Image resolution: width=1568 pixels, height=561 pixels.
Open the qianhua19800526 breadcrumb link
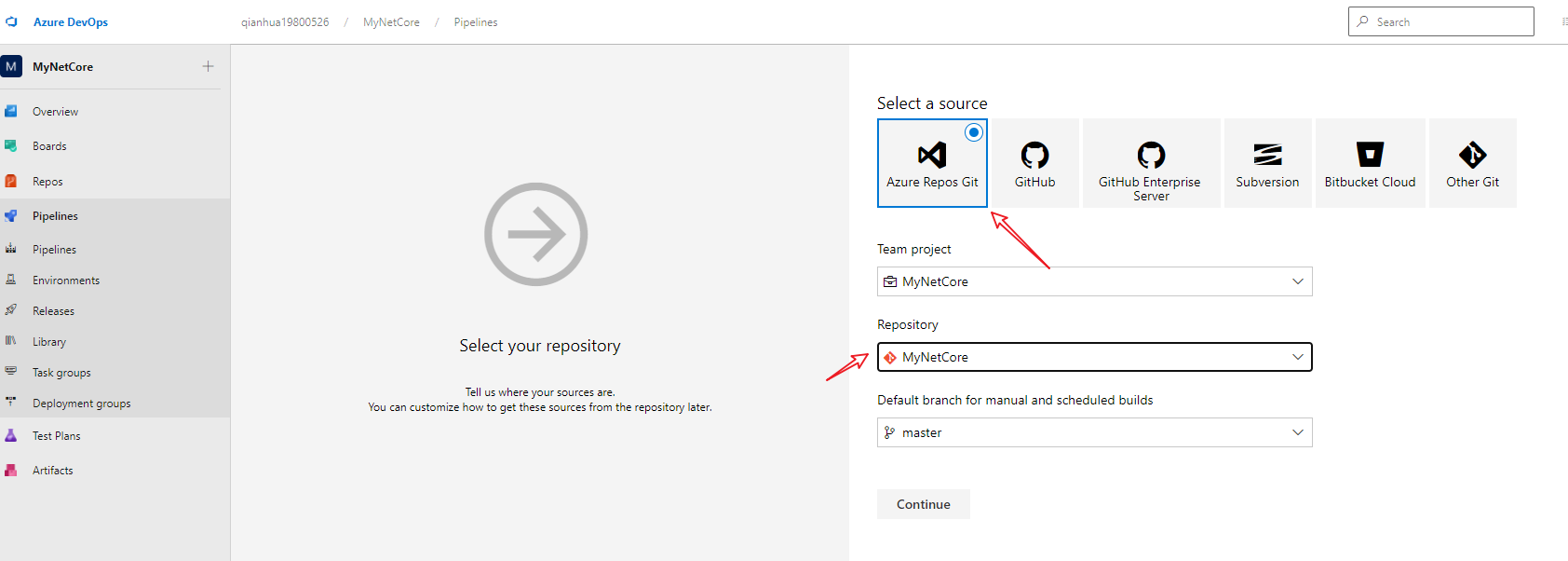(285, 22)
